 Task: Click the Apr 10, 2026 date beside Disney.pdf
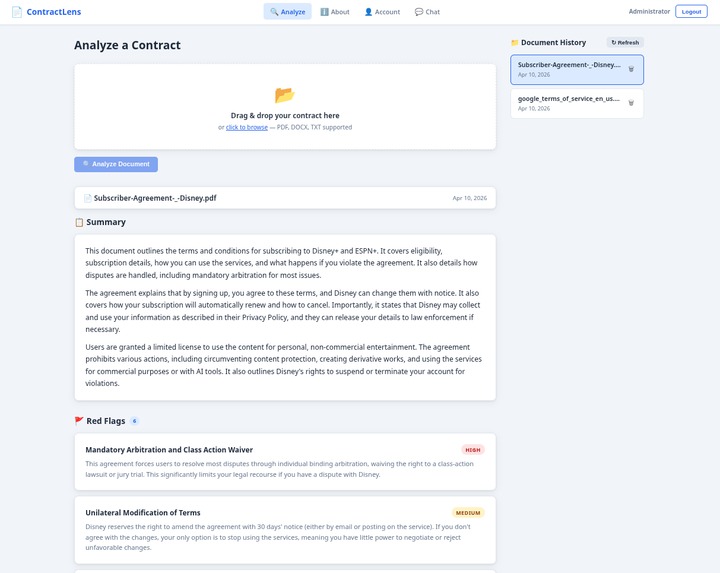click(470, 198)
